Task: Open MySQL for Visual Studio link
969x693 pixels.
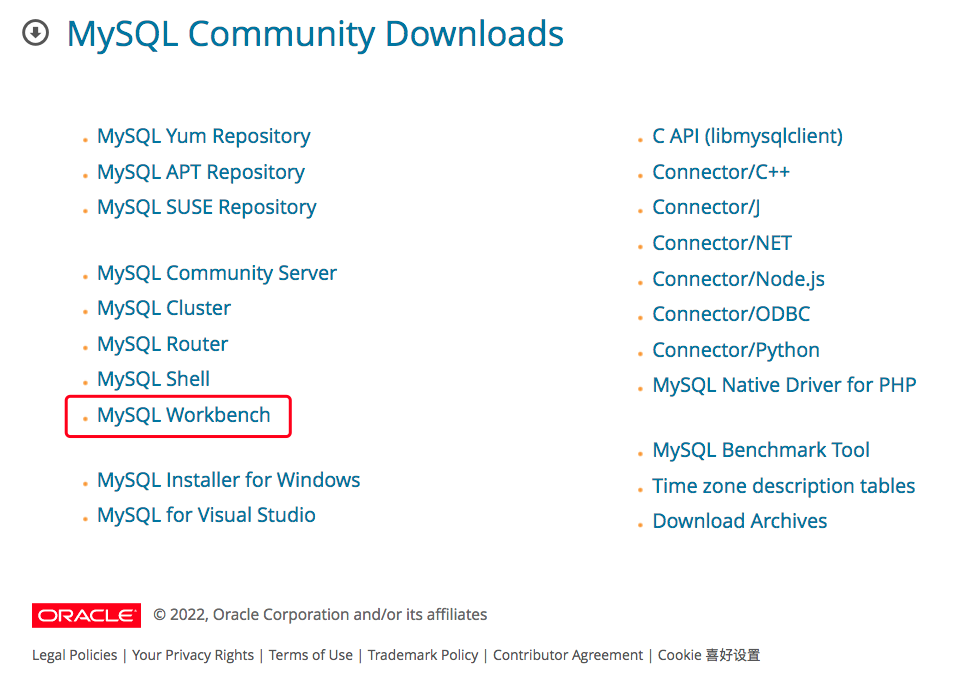Action: coord(206,515)
